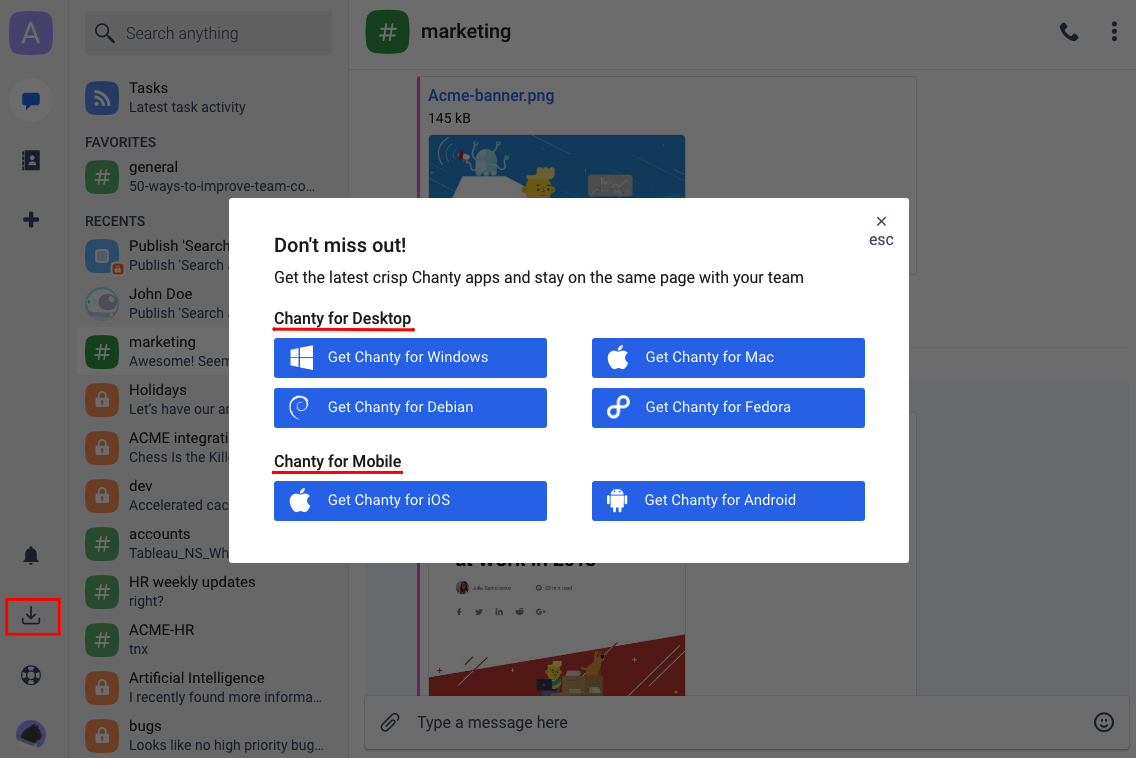Open the download apps icon in sidebar

click(x=31, y=617)
